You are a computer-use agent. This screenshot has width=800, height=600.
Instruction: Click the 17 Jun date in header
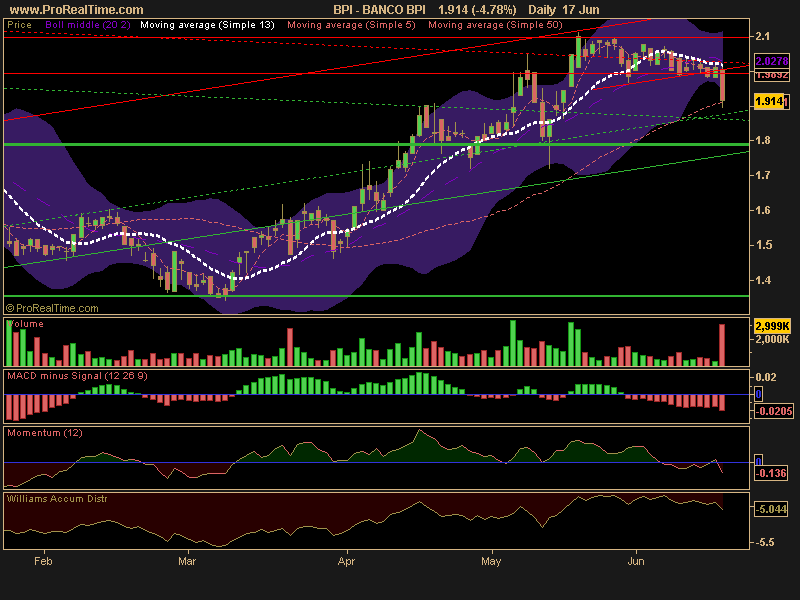pyautogui.click(x=581, y=10)
